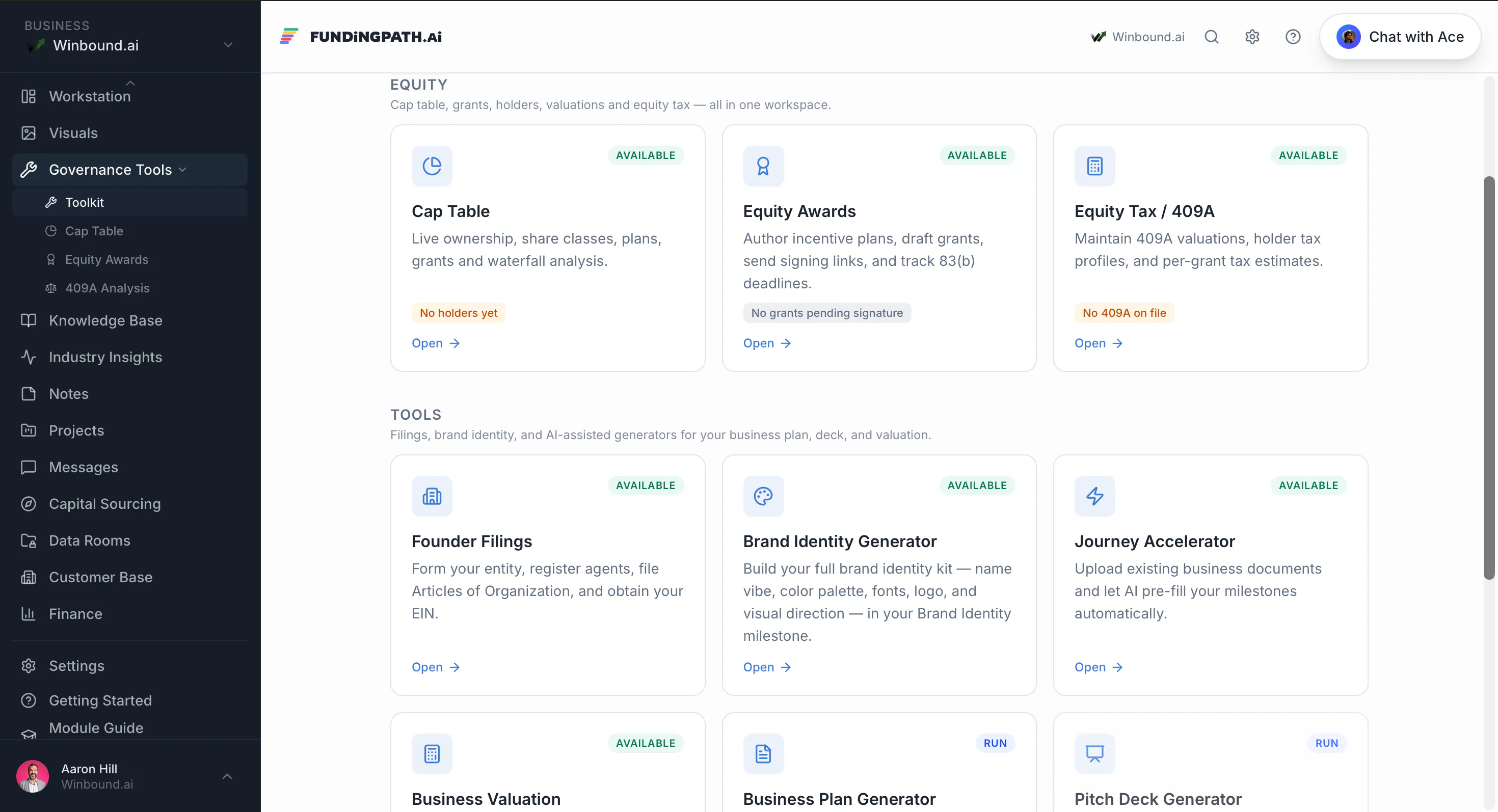The image size is (1498, 812).
Task: Click the 'No holders yet' status tag
Action: point(458,313)
